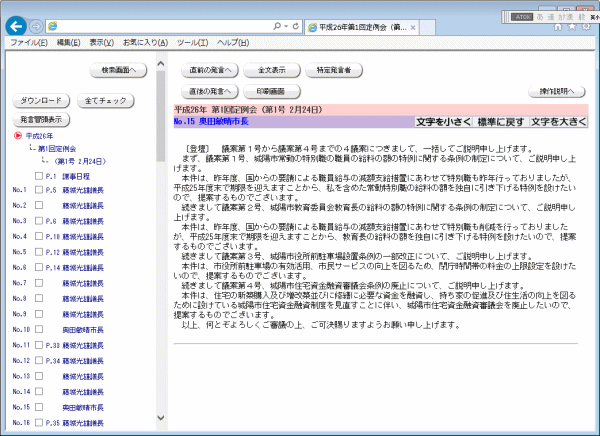Click the あ input mode on the ATOK bar

(540, 17)
